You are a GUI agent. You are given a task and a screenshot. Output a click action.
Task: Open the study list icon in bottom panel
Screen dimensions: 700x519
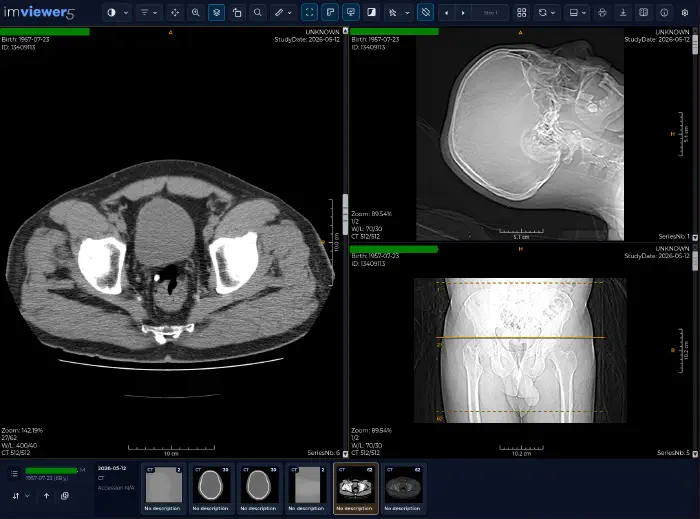click(x=14, y=473)
